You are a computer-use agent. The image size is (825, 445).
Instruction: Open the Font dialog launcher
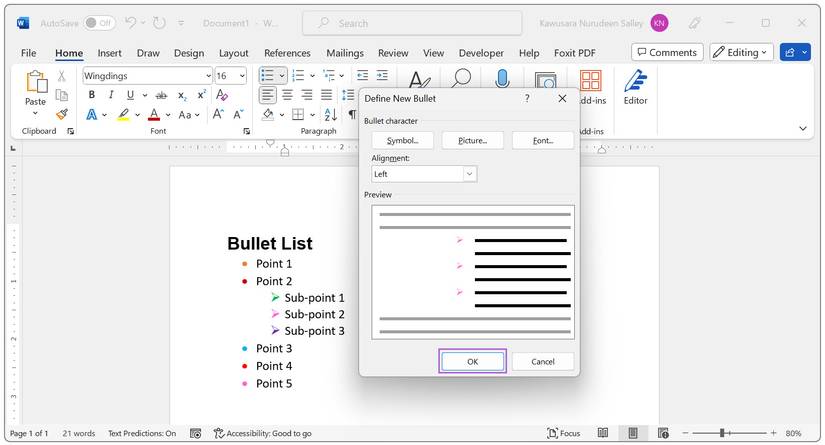pyautogui.click(x=246, y=132)
